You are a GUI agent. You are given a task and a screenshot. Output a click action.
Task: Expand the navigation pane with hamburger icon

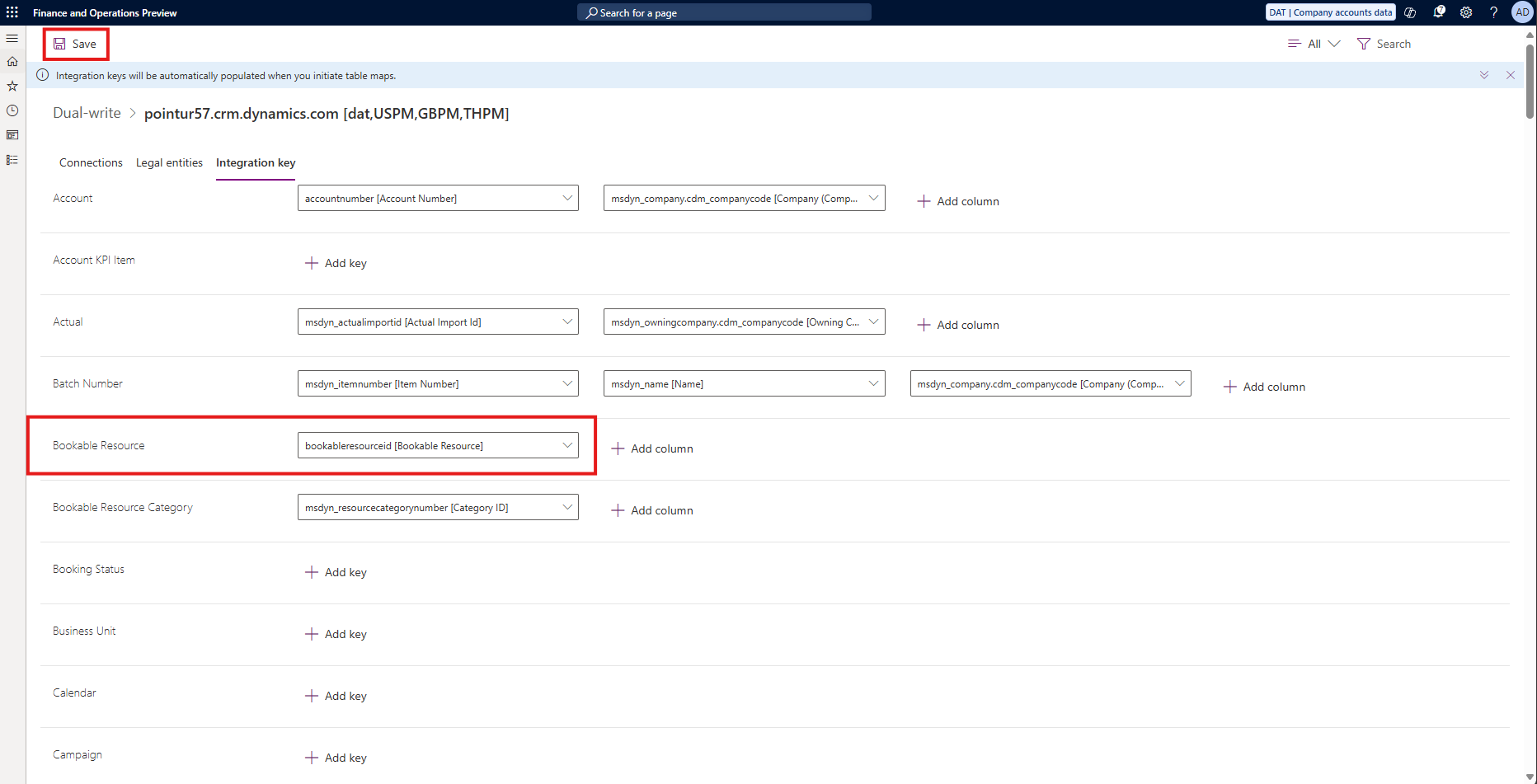click(12, 38)
